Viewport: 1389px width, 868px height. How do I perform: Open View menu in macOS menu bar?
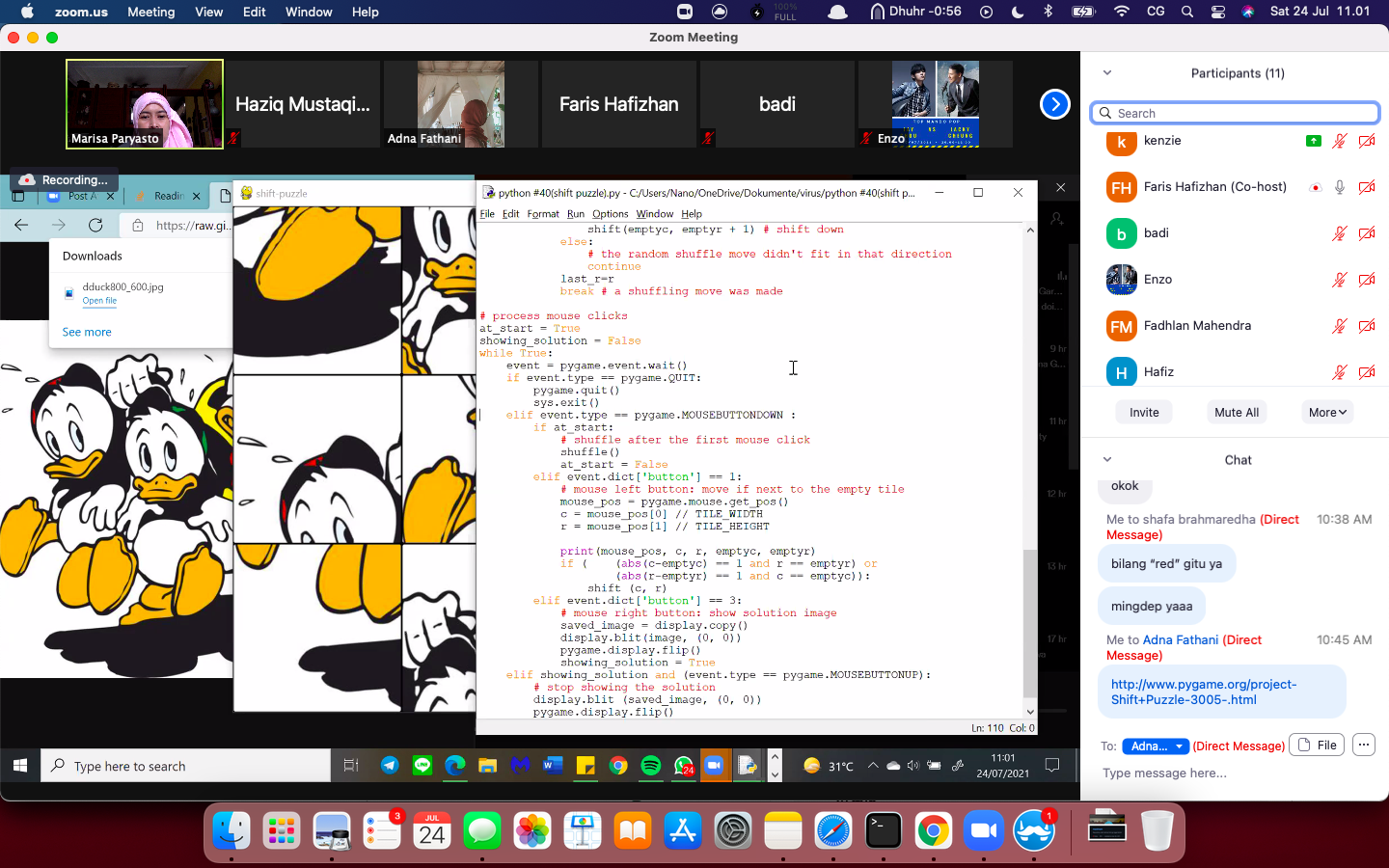pos(208,12)
